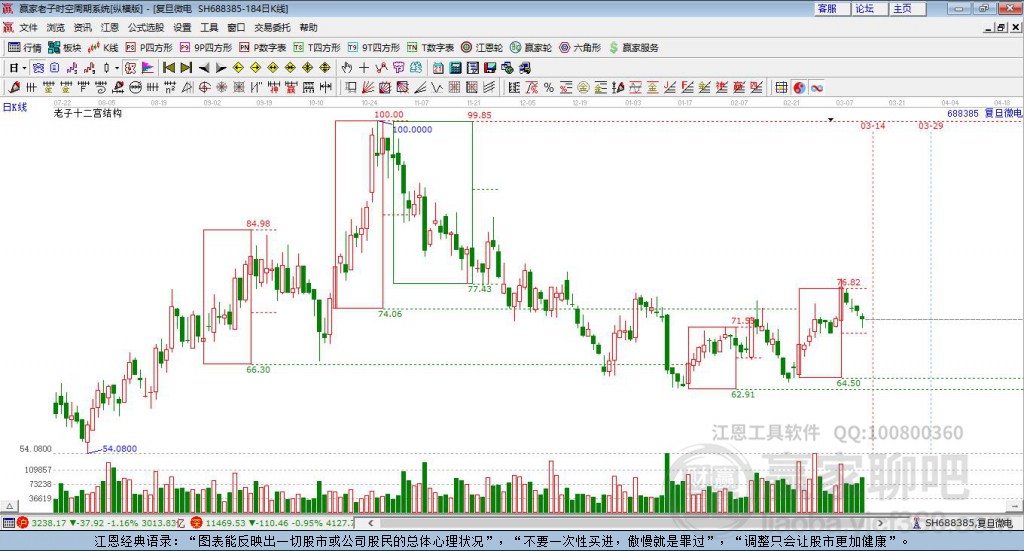Toggle the red-blue taiji yin-yang button
The height and width of the screenshot is (551, 1024).
799,87
